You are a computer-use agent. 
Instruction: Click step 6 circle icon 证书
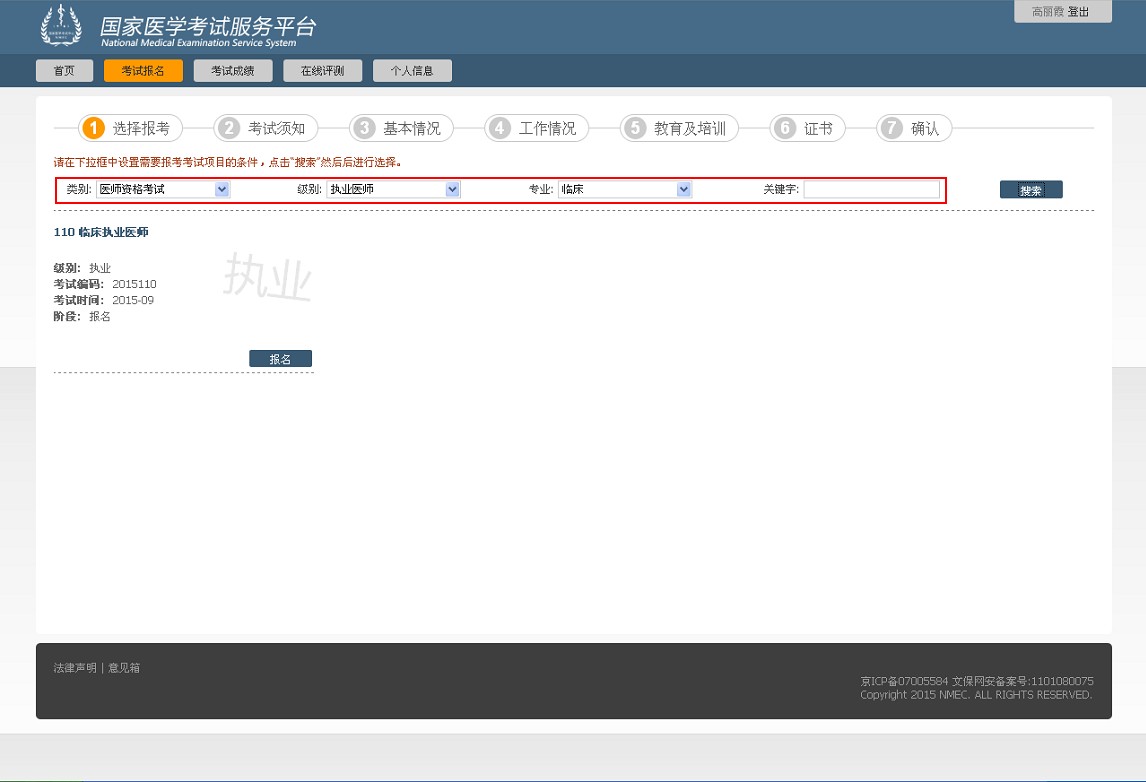coord(785,128)
